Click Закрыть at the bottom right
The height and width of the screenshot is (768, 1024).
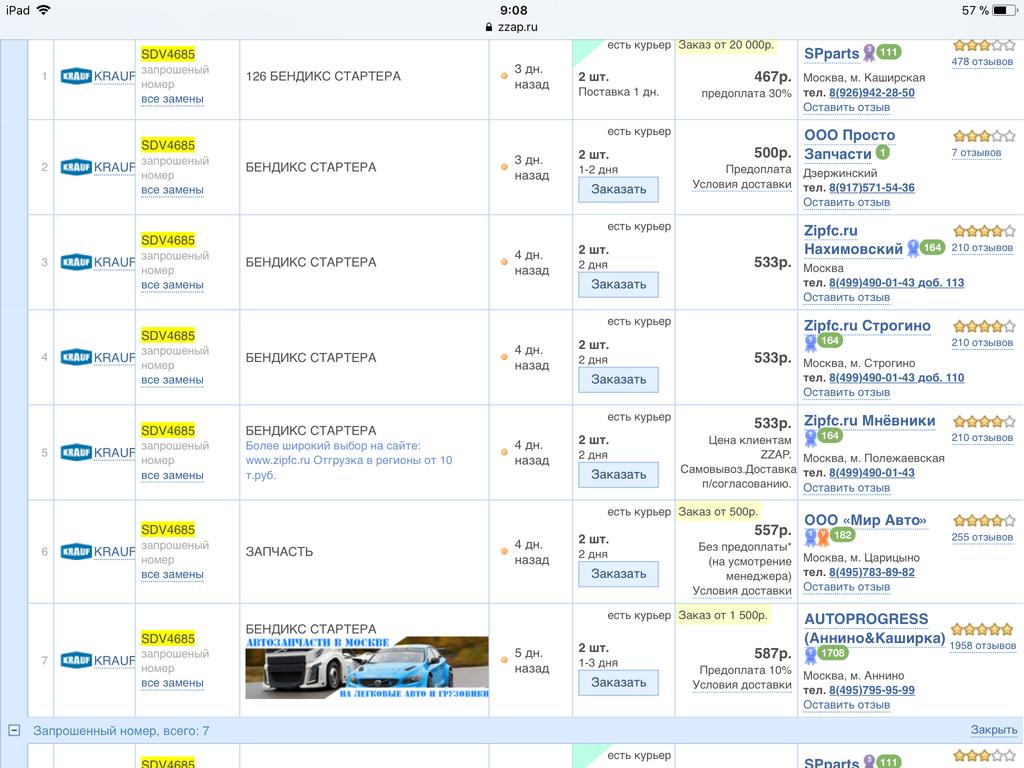(x=993, y=731)
